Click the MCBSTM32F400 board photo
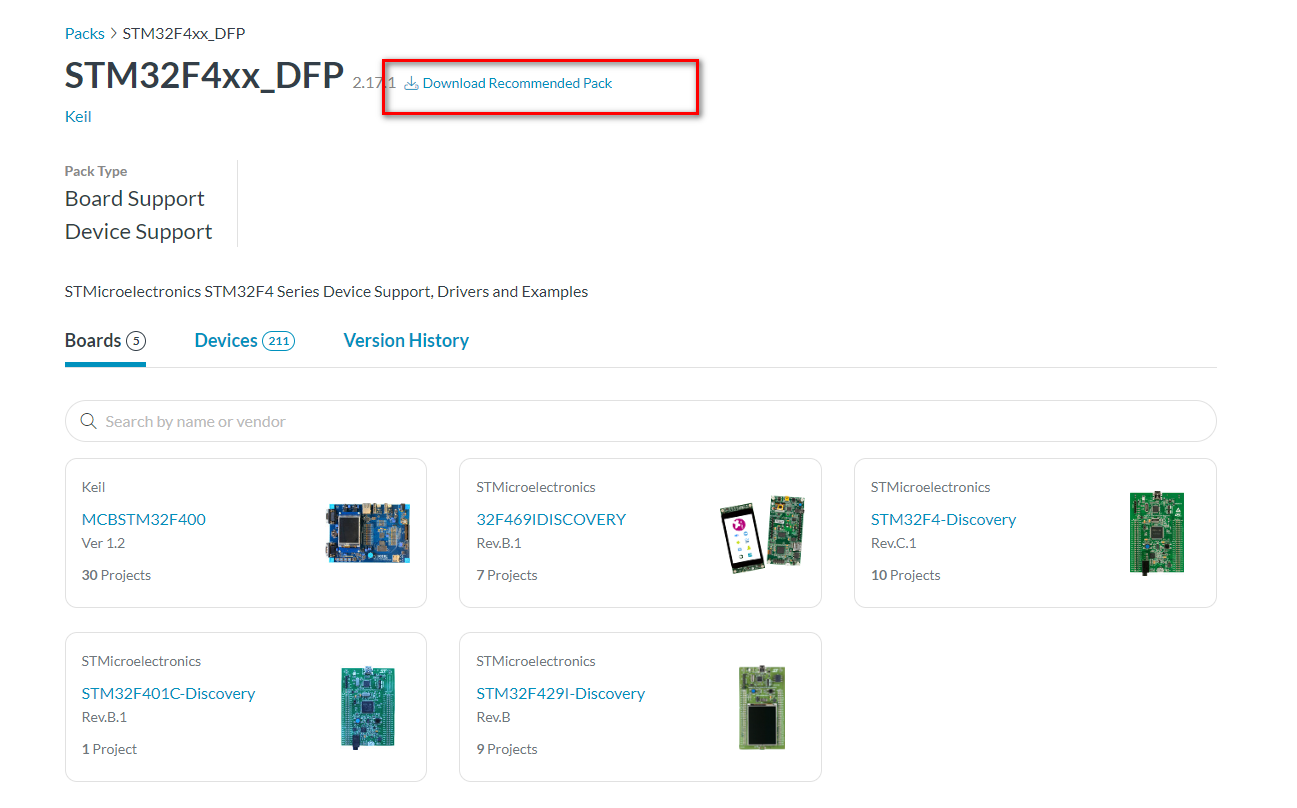1297x808 pixels. point(368,533)
